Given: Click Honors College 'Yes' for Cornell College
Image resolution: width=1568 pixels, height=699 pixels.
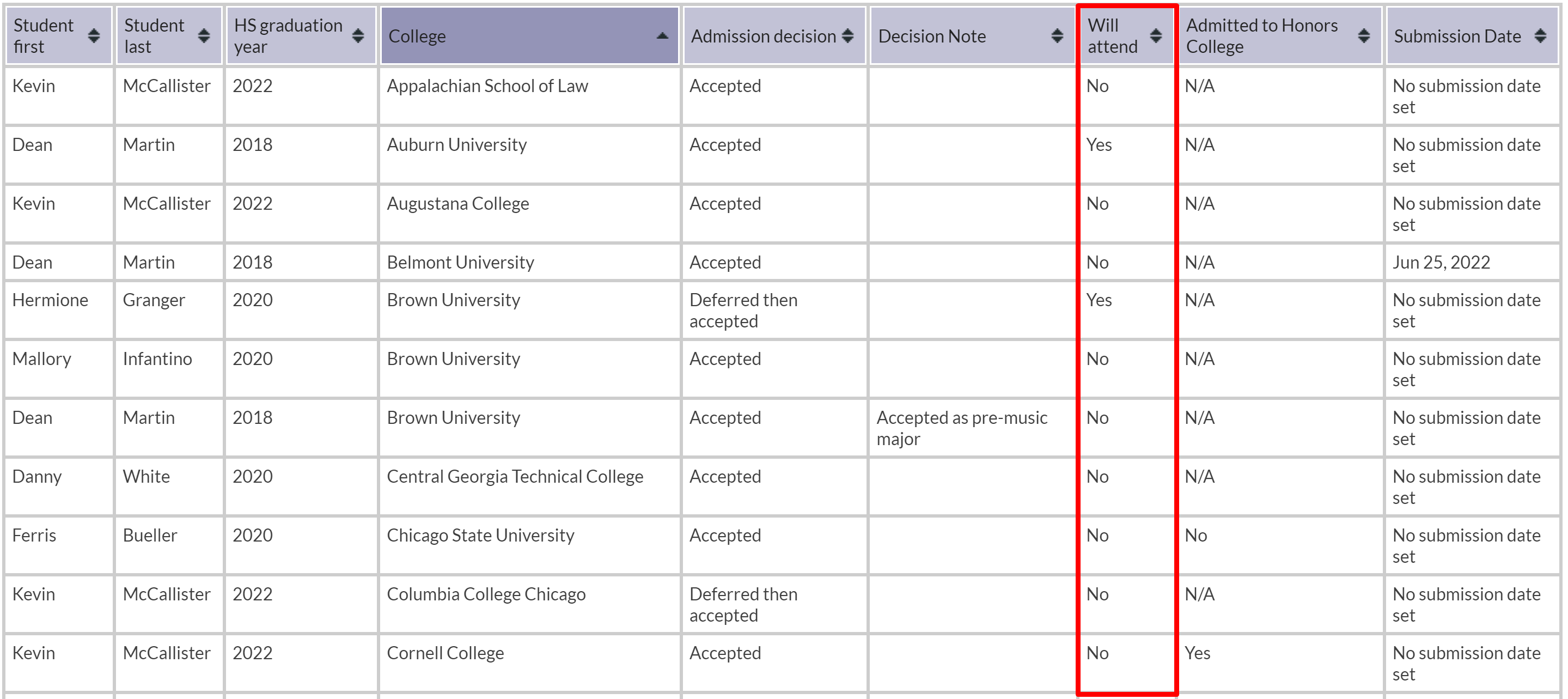Looking at the screenshot, I should [x=1197, y=653].
